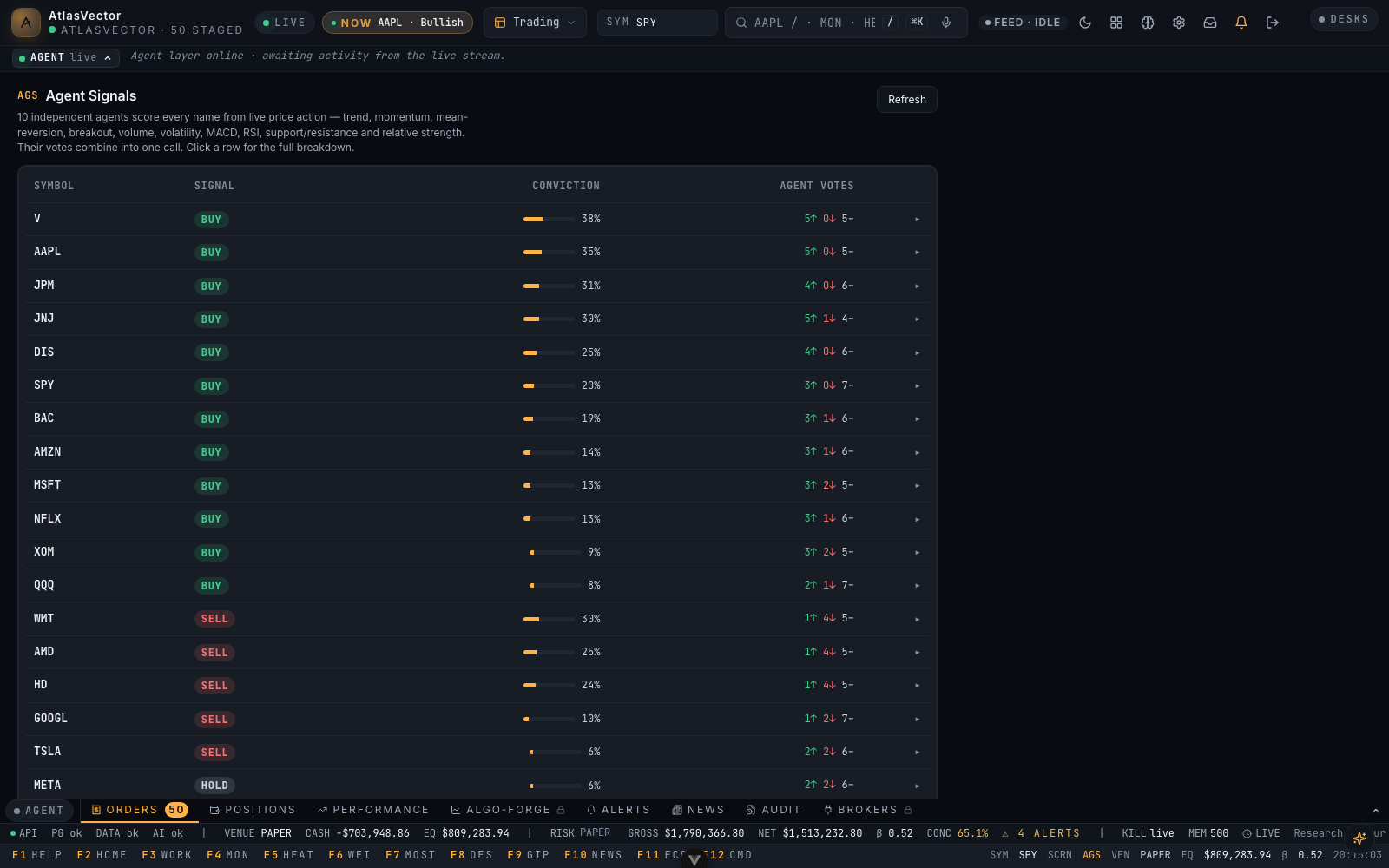Click the JNJ conviction bar at 30%
This screenshot has height=868, width=1389.
[550, 319]
